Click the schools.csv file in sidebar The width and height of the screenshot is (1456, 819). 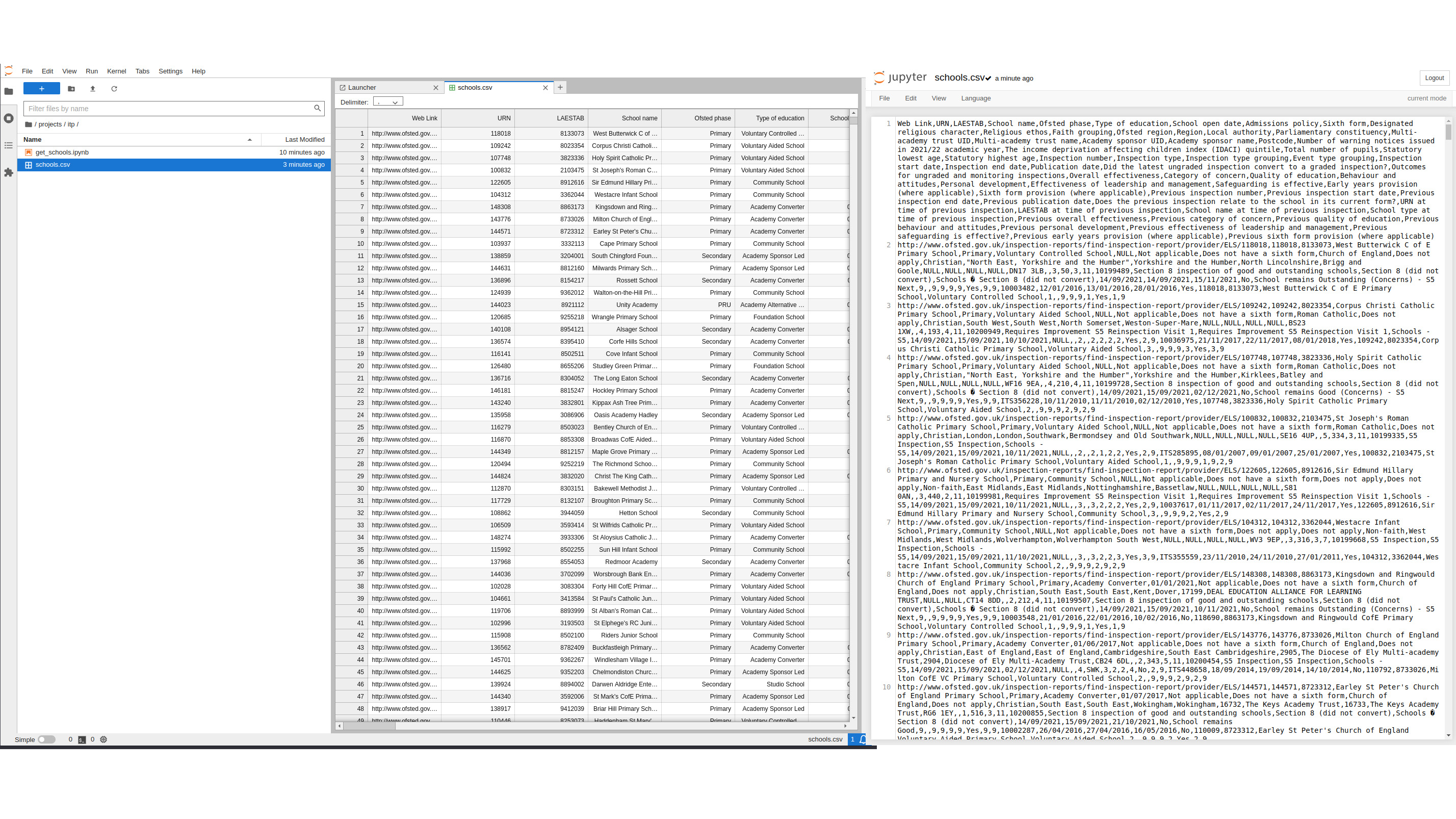pyautogui.click(x=53, y=165)
